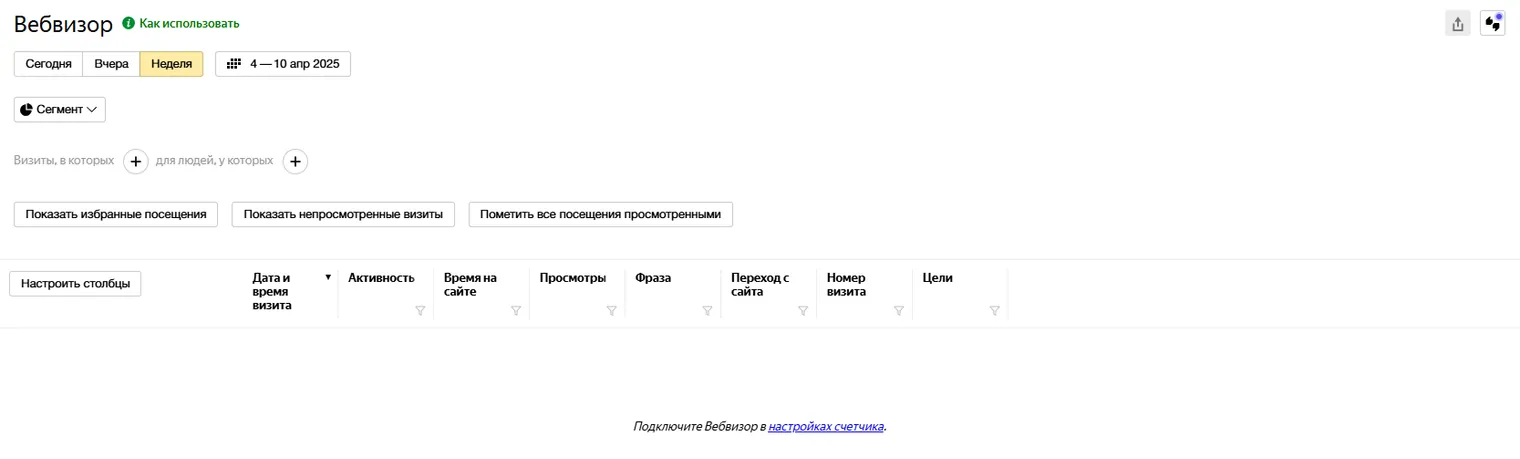Click the "Номер визита" column header text
Screen dimensions: 1520x459
pos(846,285)
